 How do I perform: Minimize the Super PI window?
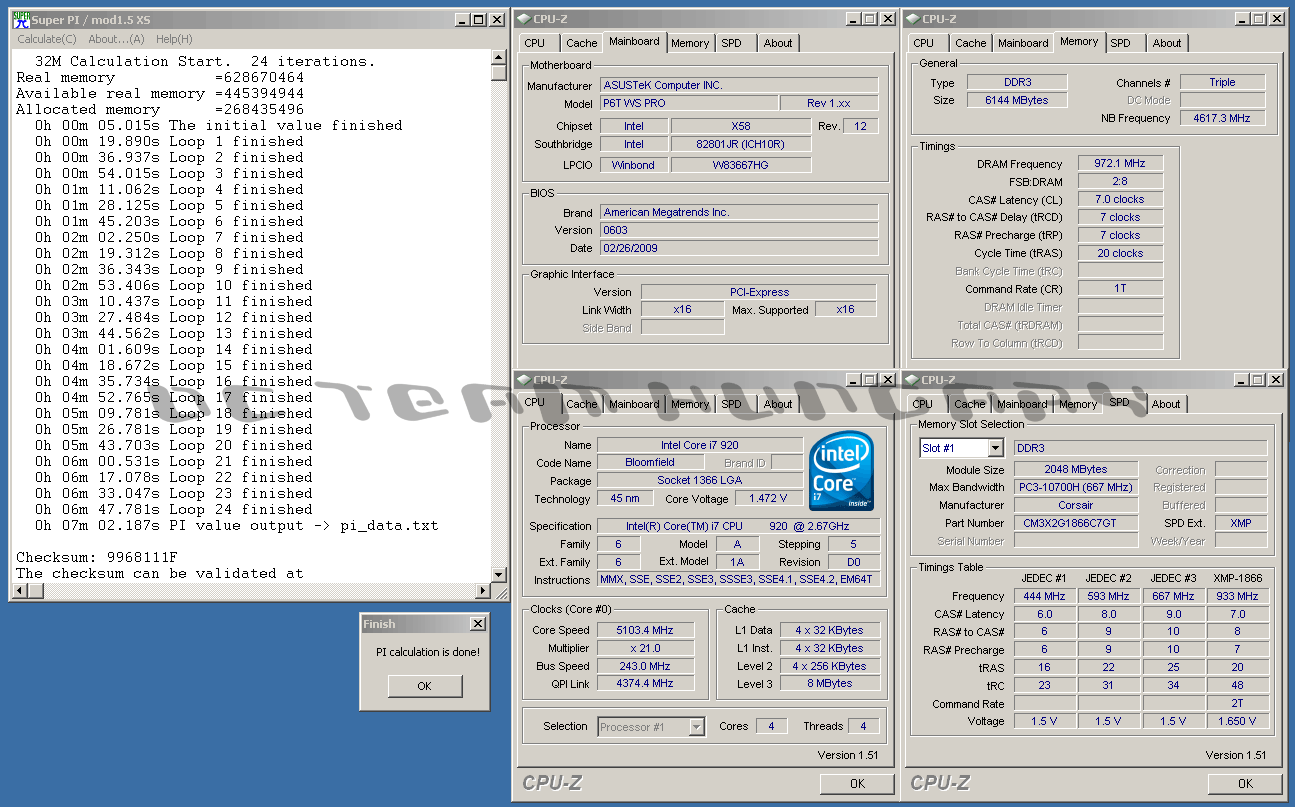tap(461, 19)
